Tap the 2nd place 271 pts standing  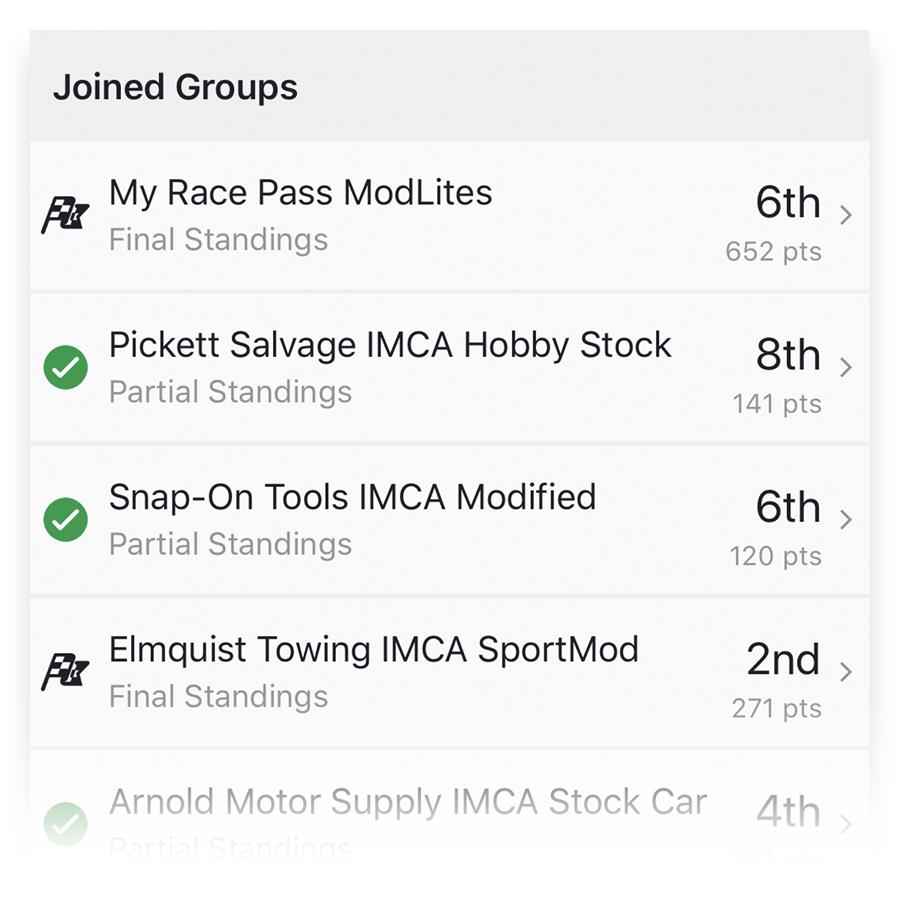[x=777, y=680]
